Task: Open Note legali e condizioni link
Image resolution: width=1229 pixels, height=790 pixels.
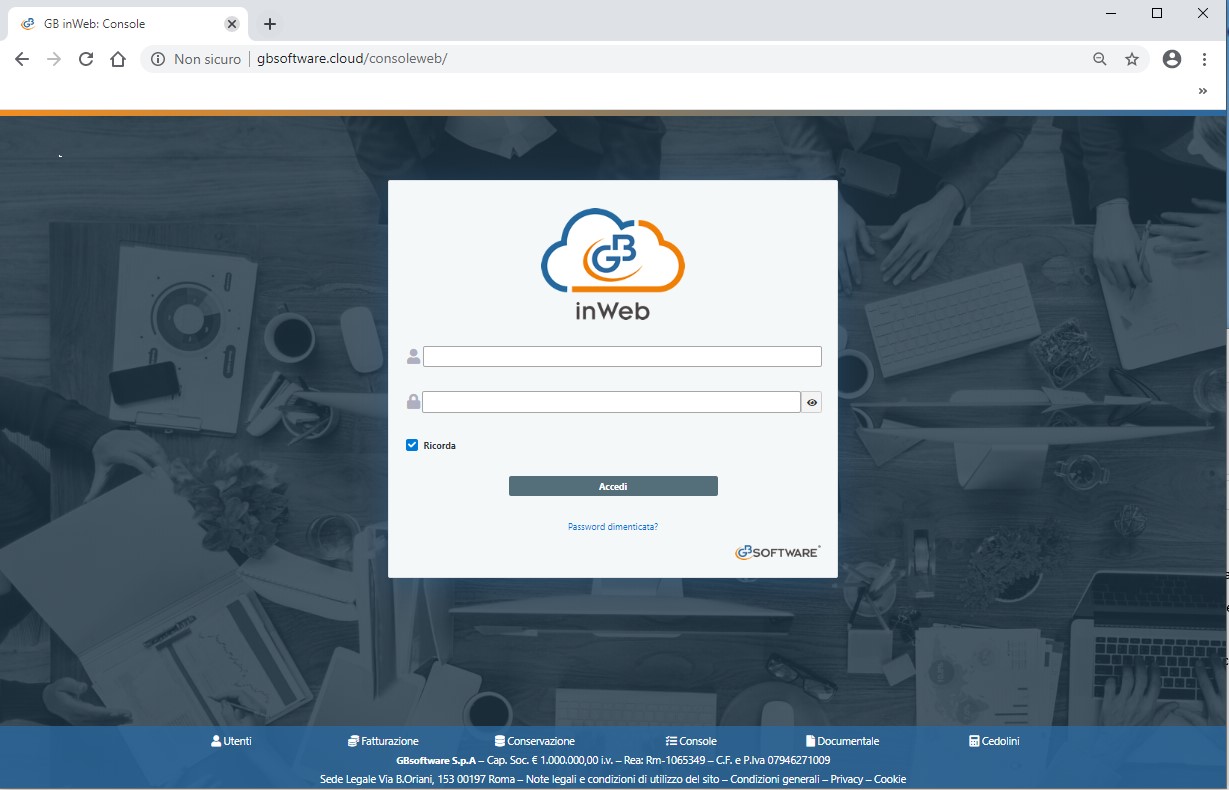Action: pyautogui.click(x=623, y=779)
